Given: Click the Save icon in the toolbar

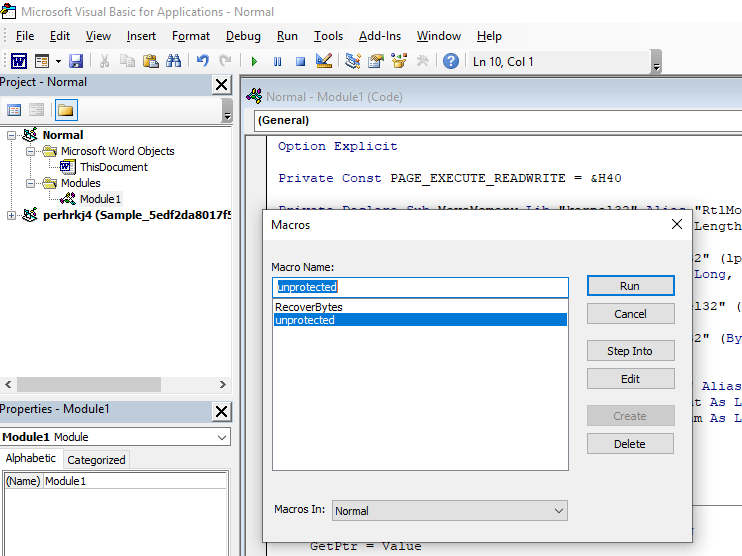Looking at the screenshot, I should click(x=76, y=61).
